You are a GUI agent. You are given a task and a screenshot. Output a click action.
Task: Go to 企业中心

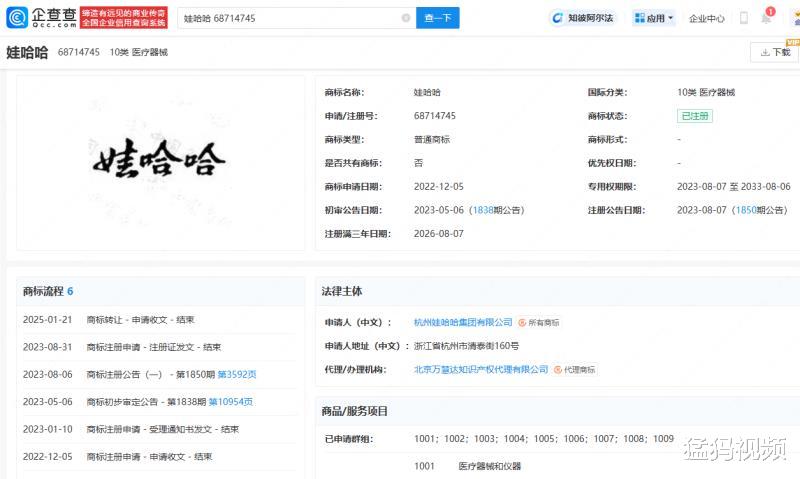pos(707,18)
